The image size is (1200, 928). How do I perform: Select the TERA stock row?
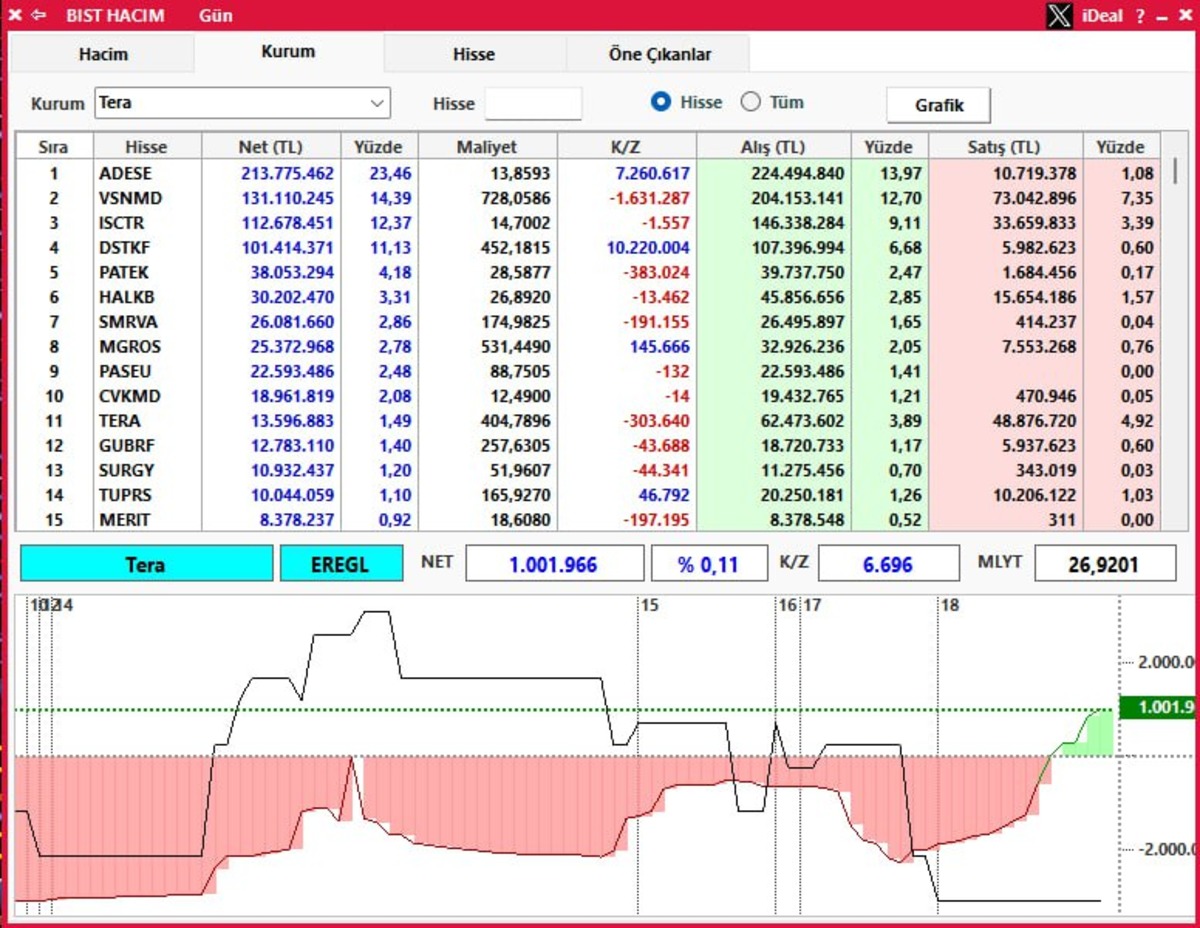[588, 421]
